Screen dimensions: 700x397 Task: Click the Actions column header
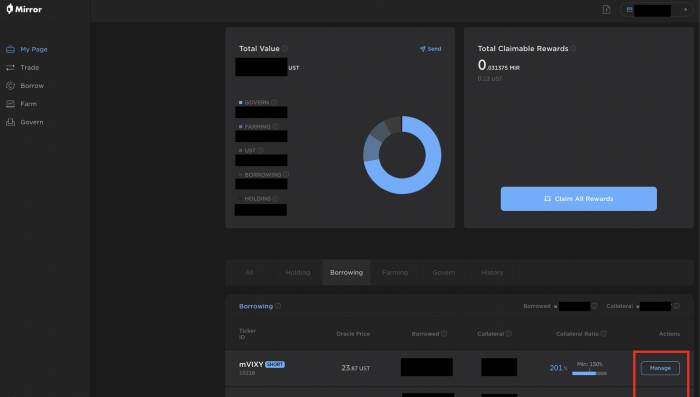669,334
